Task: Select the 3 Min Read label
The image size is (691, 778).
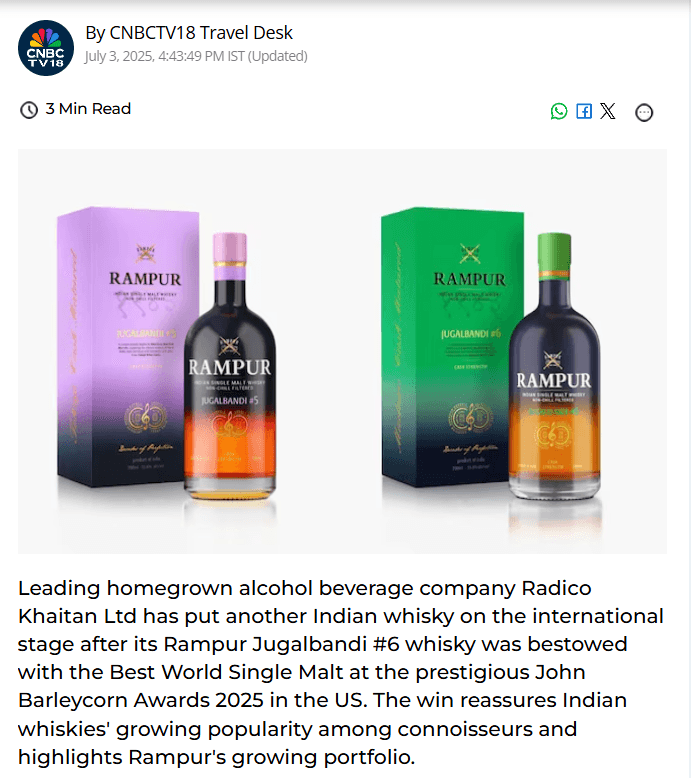Action: [88, 109]
